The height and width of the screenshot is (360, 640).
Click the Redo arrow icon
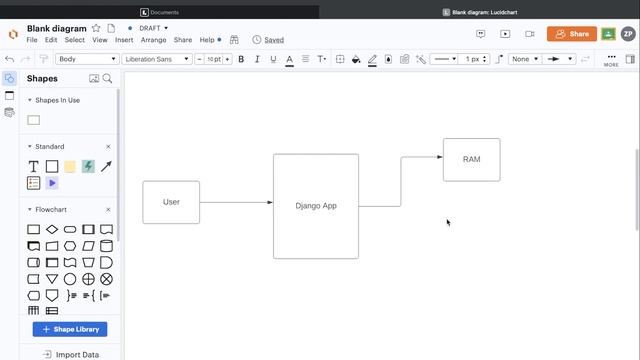[26, 59]
